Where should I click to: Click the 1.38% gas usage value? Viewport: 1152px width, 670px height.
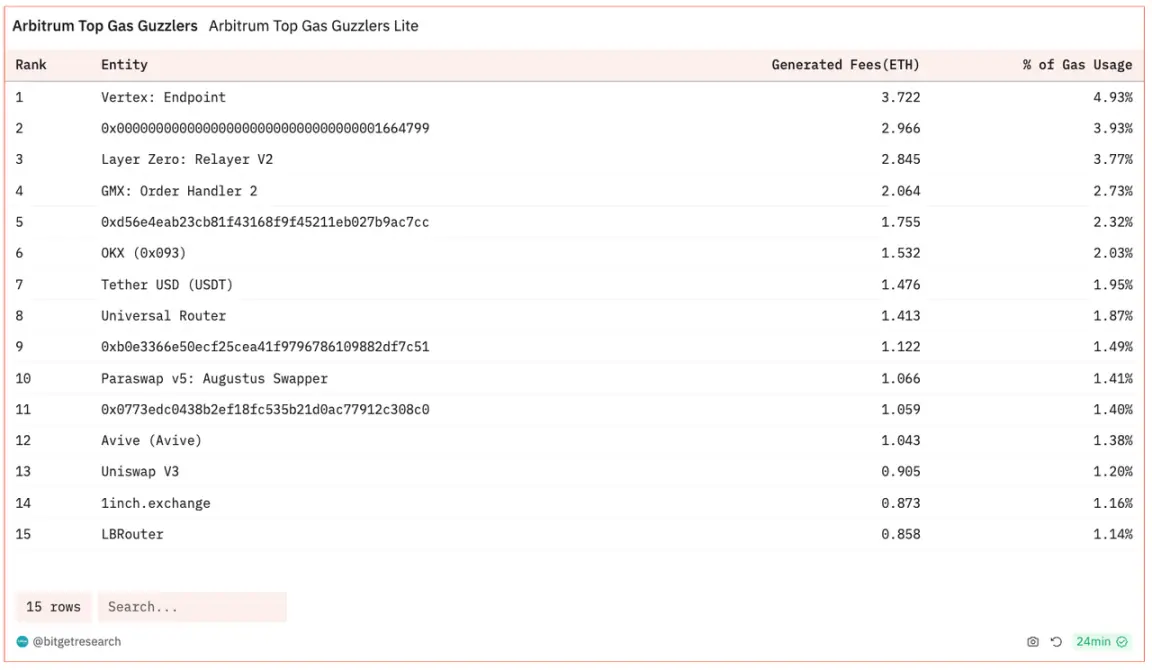[1113, 440]
